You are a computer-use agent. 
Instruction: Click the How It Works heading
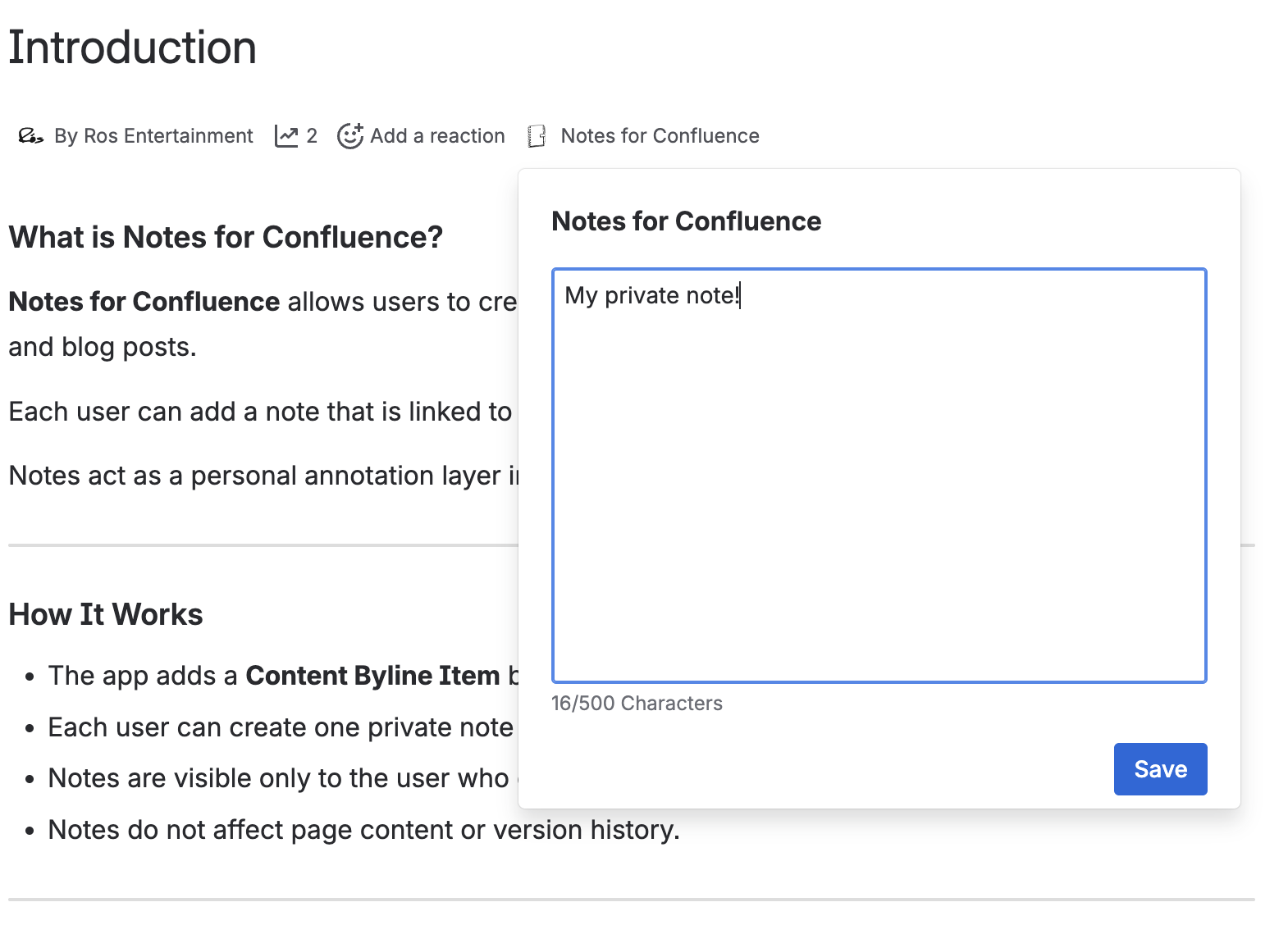pyautogui.click(x=106, y=615)
